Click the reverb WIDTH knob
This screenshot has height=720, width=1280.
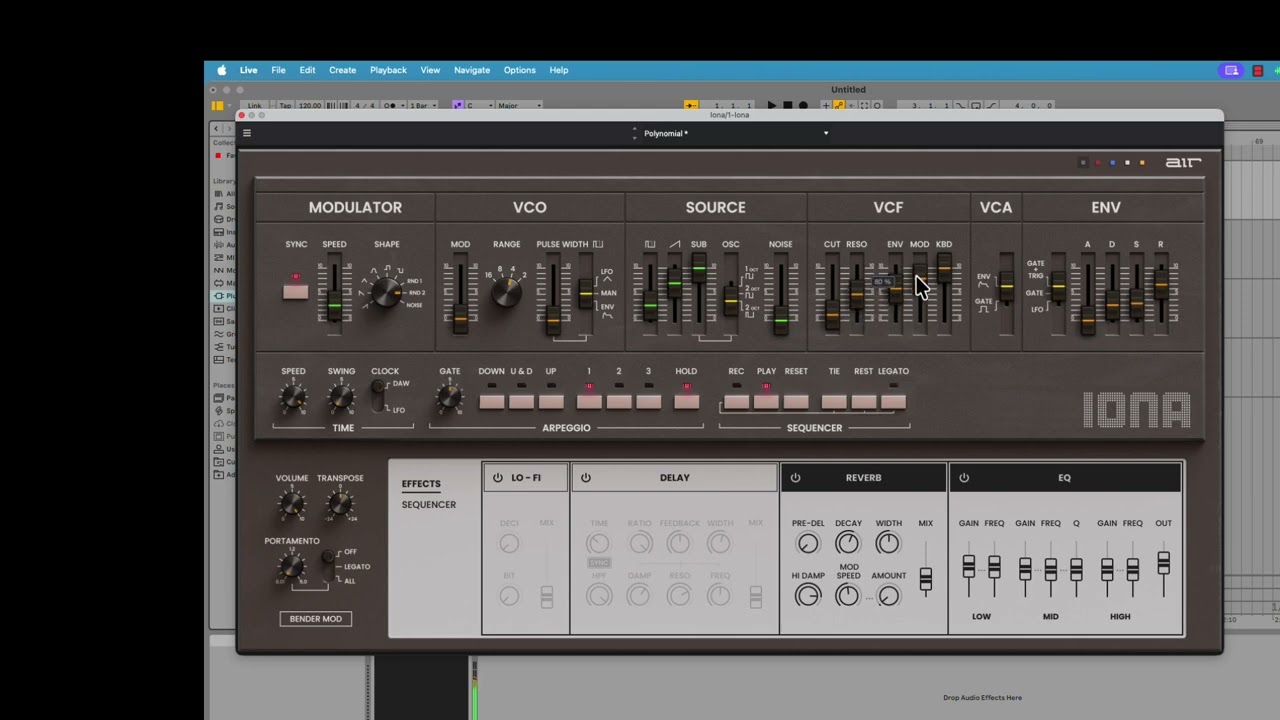tap(888, 543)
